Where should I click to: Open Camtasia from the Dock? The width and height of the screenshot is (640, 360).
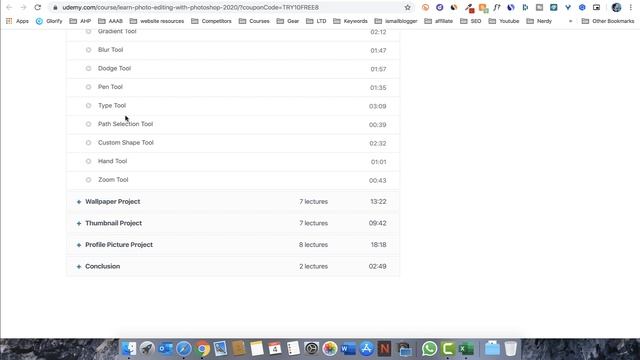click(x=448, y=349)
